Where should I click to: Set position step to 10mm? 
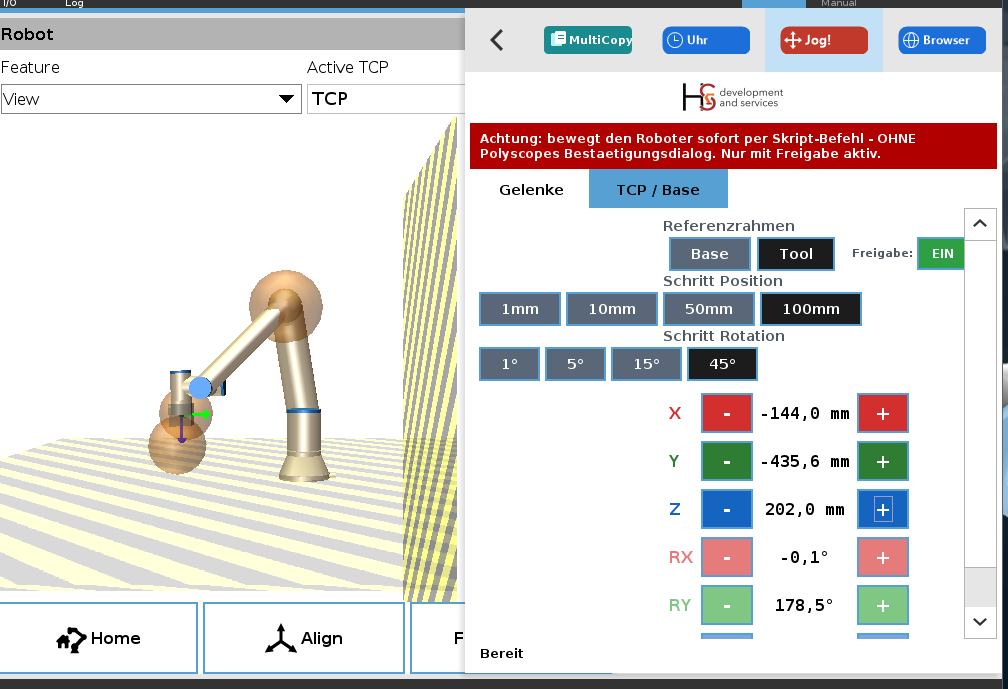tap(612, 309)
